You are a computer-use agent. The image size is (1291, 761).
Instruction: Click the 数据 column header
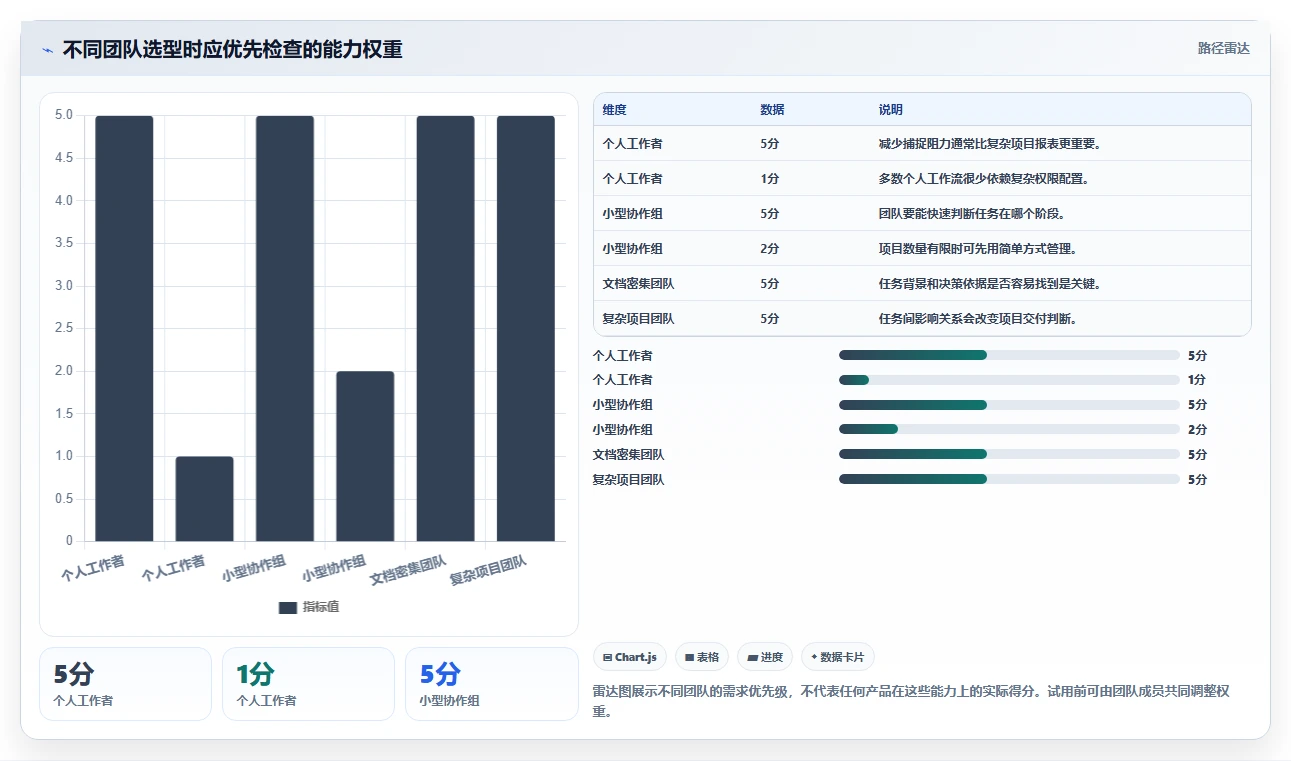(772, 110)
